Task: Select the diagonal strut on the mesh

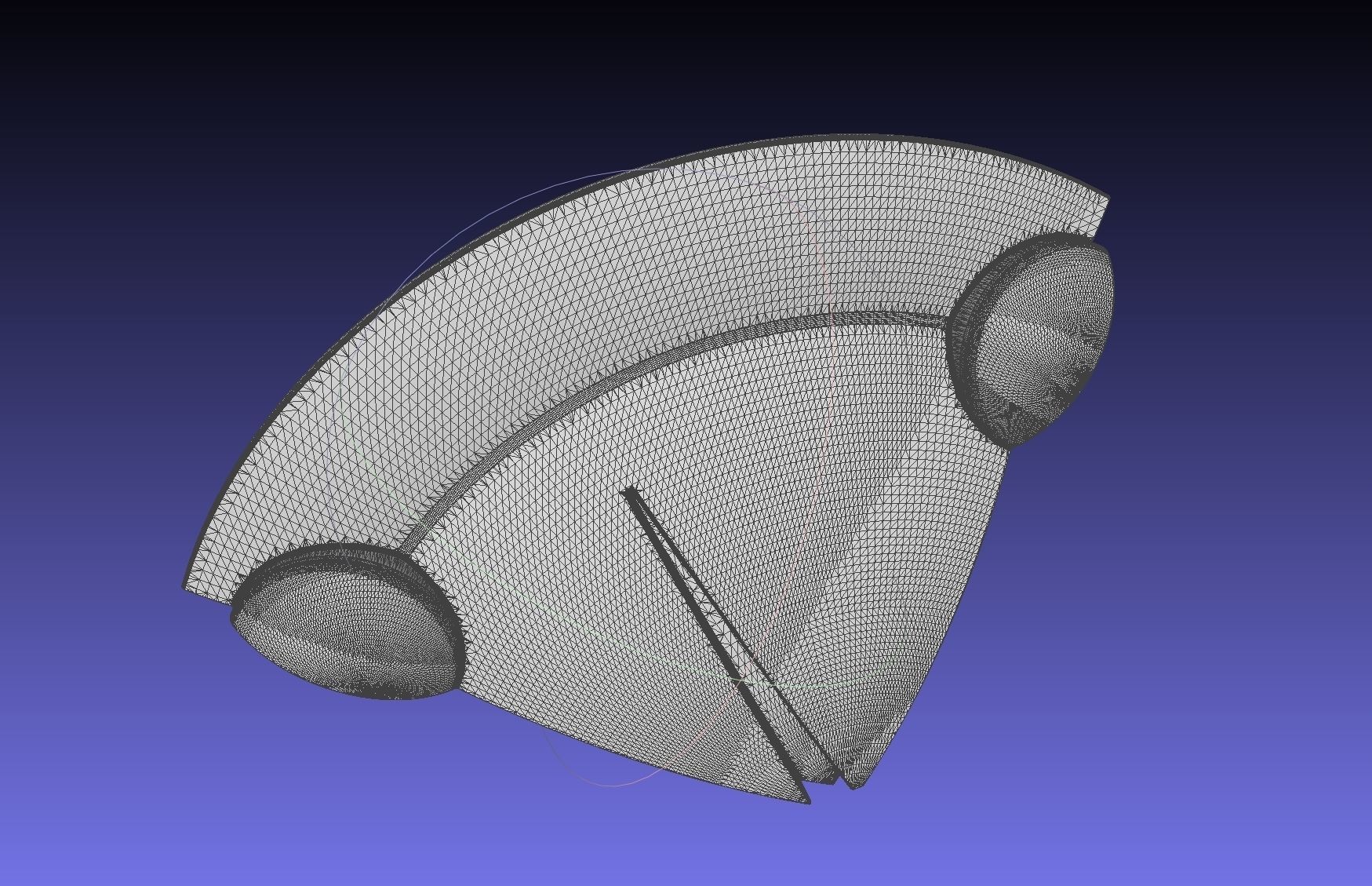Action: pyautogui.click(x=715, y=644)
